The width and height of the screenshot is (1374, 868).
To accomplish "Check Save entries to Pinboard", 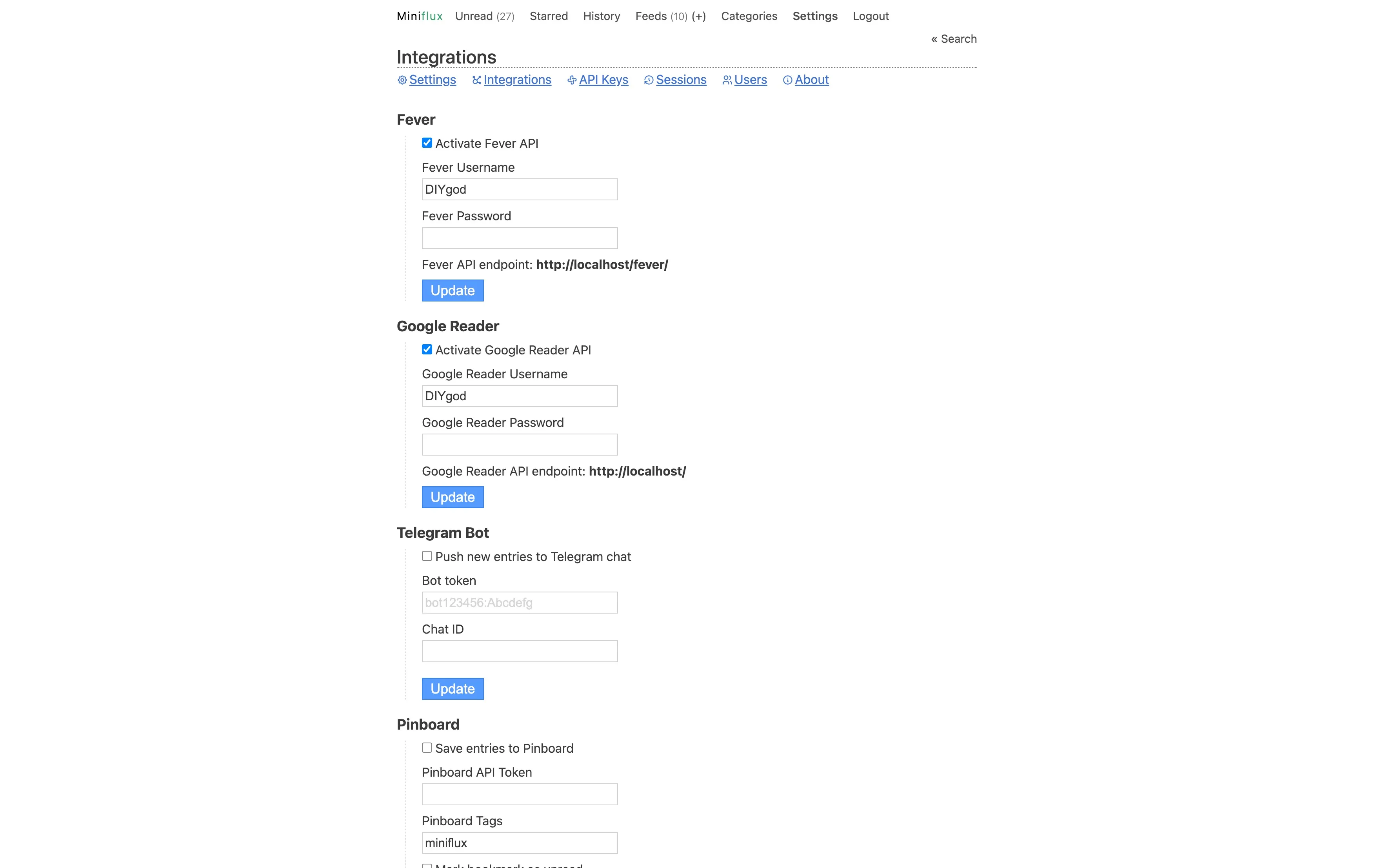I will point(427,748).
